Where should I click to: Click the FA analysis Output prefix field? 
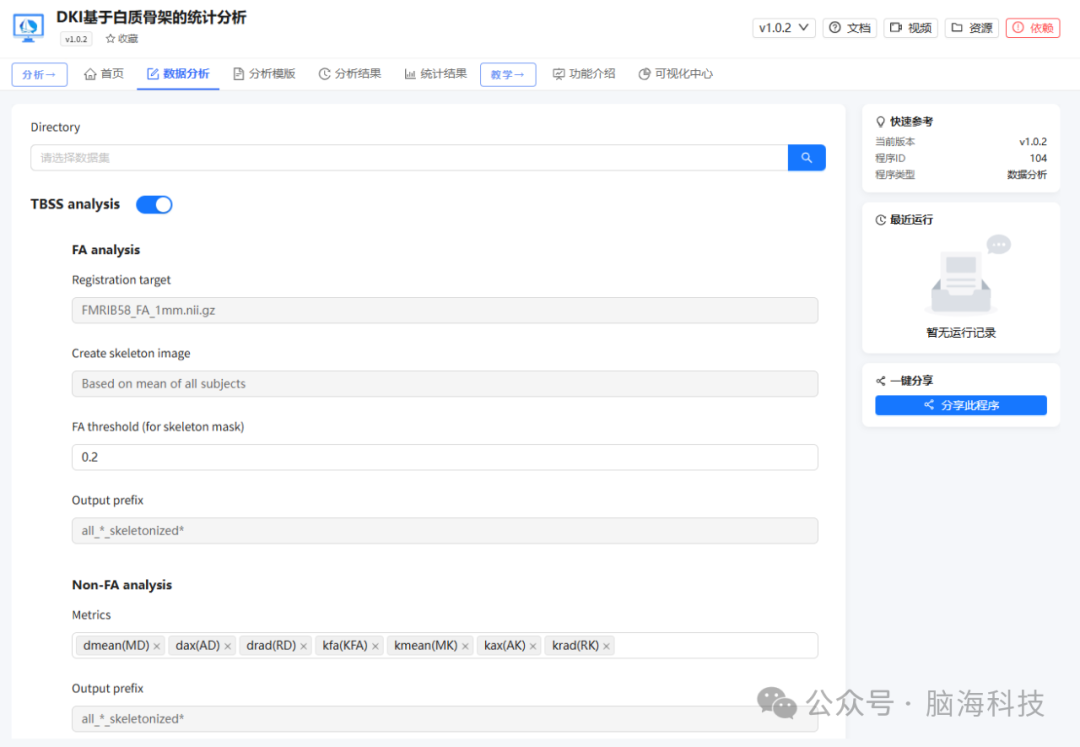(445, 531)
